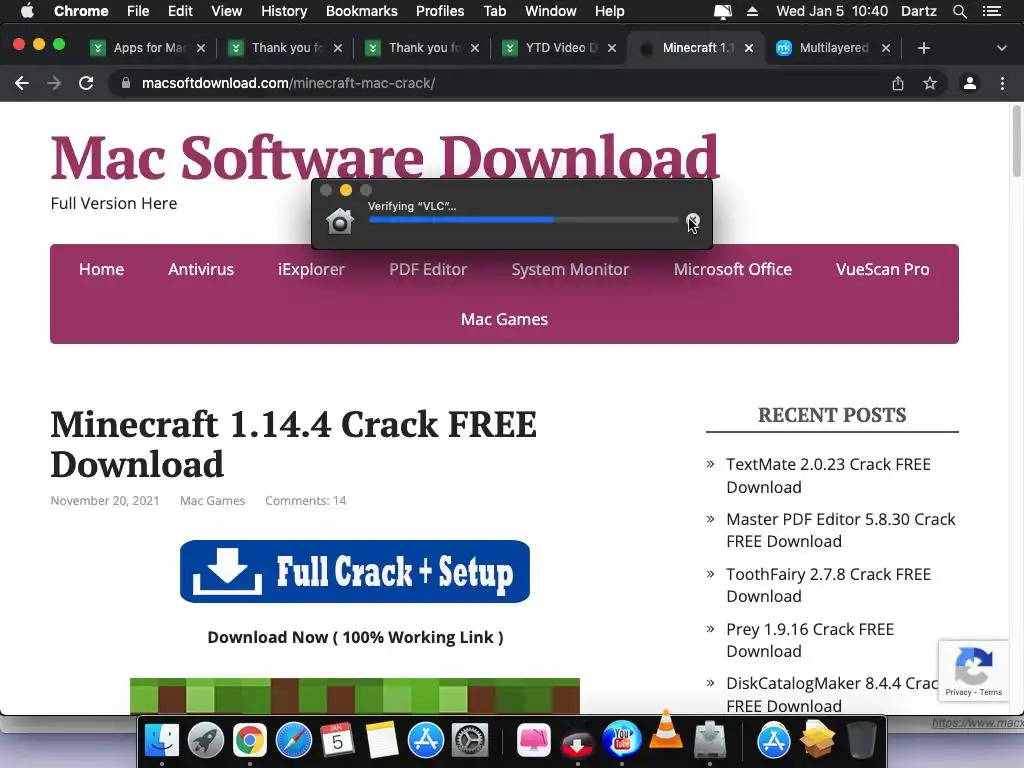The height and width of the screenshot is (768, 1024).
Task: Click the Mac Games category under the title
Action: point(212,500)
